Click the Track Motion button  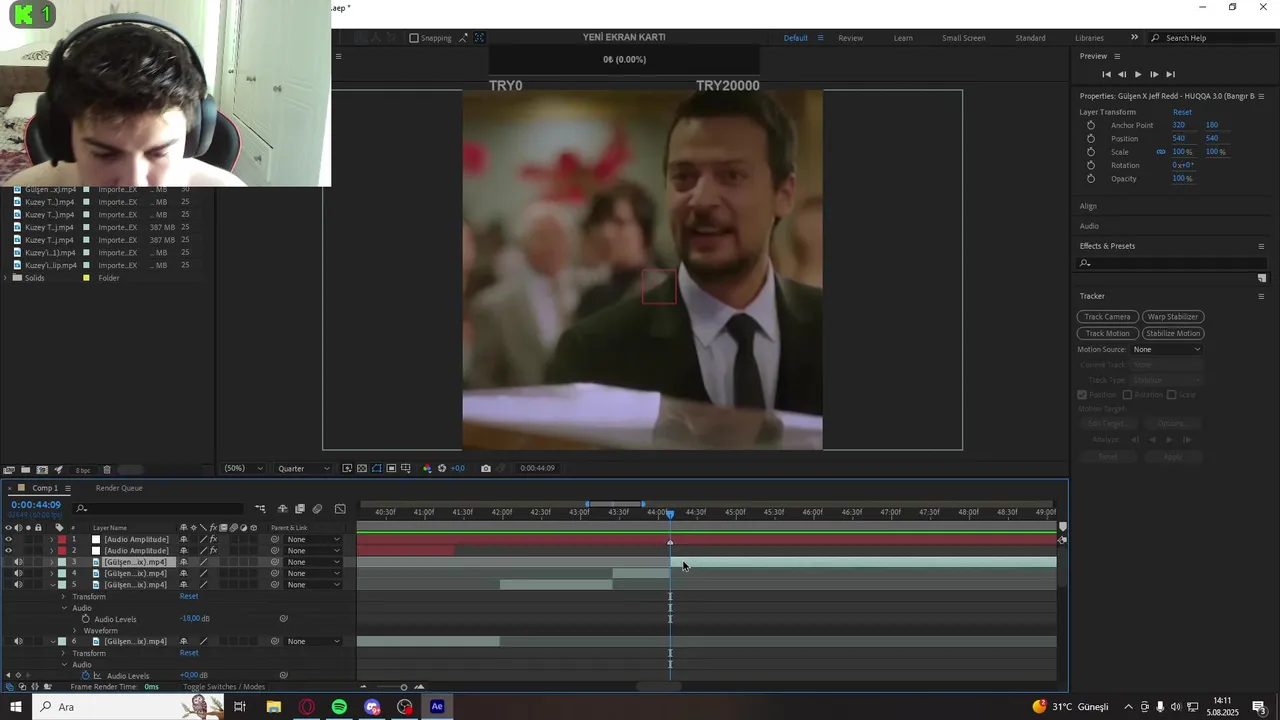[x=1107, y=333]
